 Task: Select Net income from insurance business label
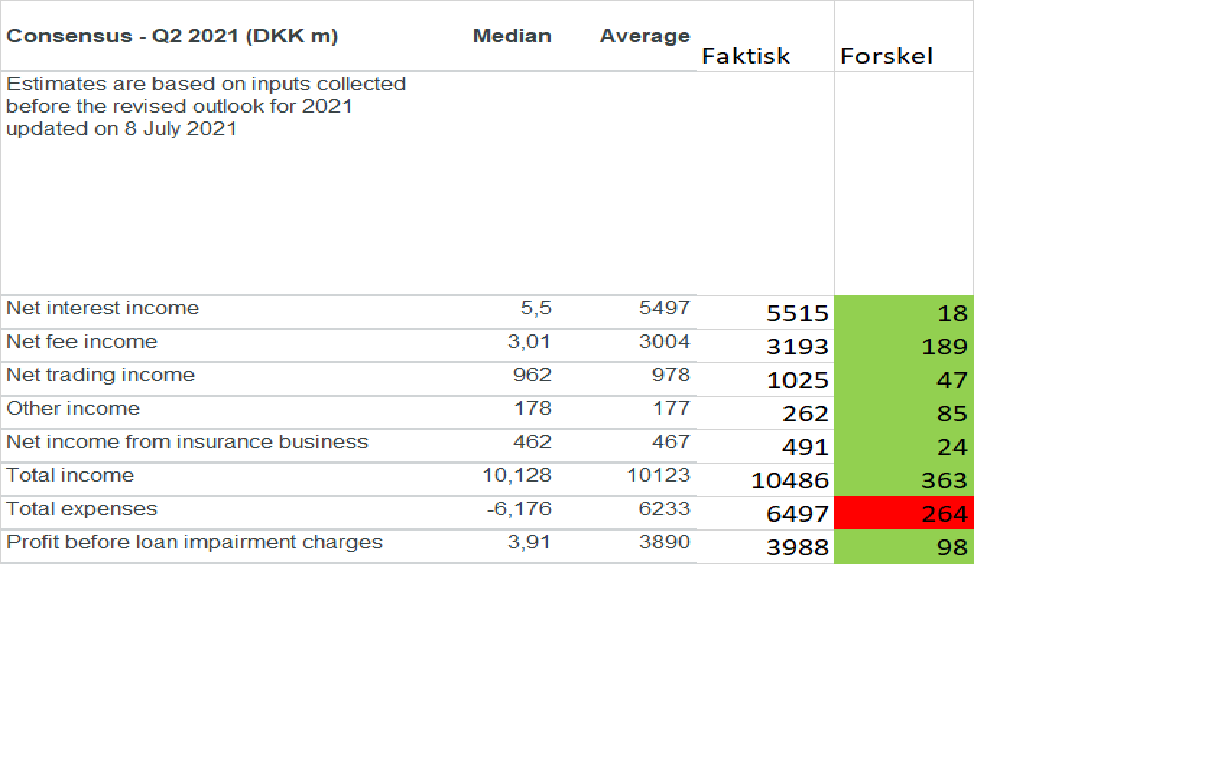point(187,442)
